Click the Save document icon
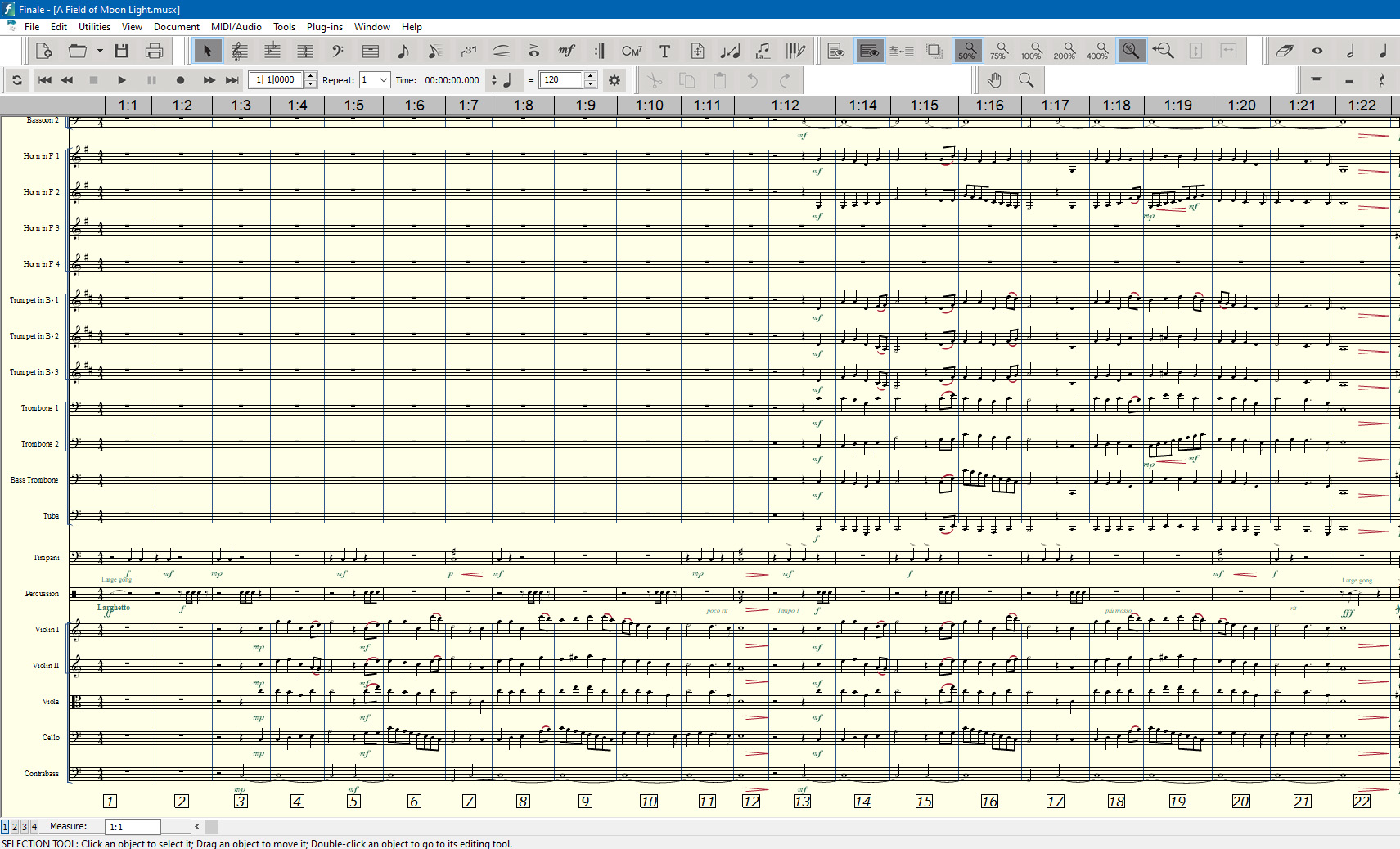This screenshot has width=1400, height=849. point(122,52)
